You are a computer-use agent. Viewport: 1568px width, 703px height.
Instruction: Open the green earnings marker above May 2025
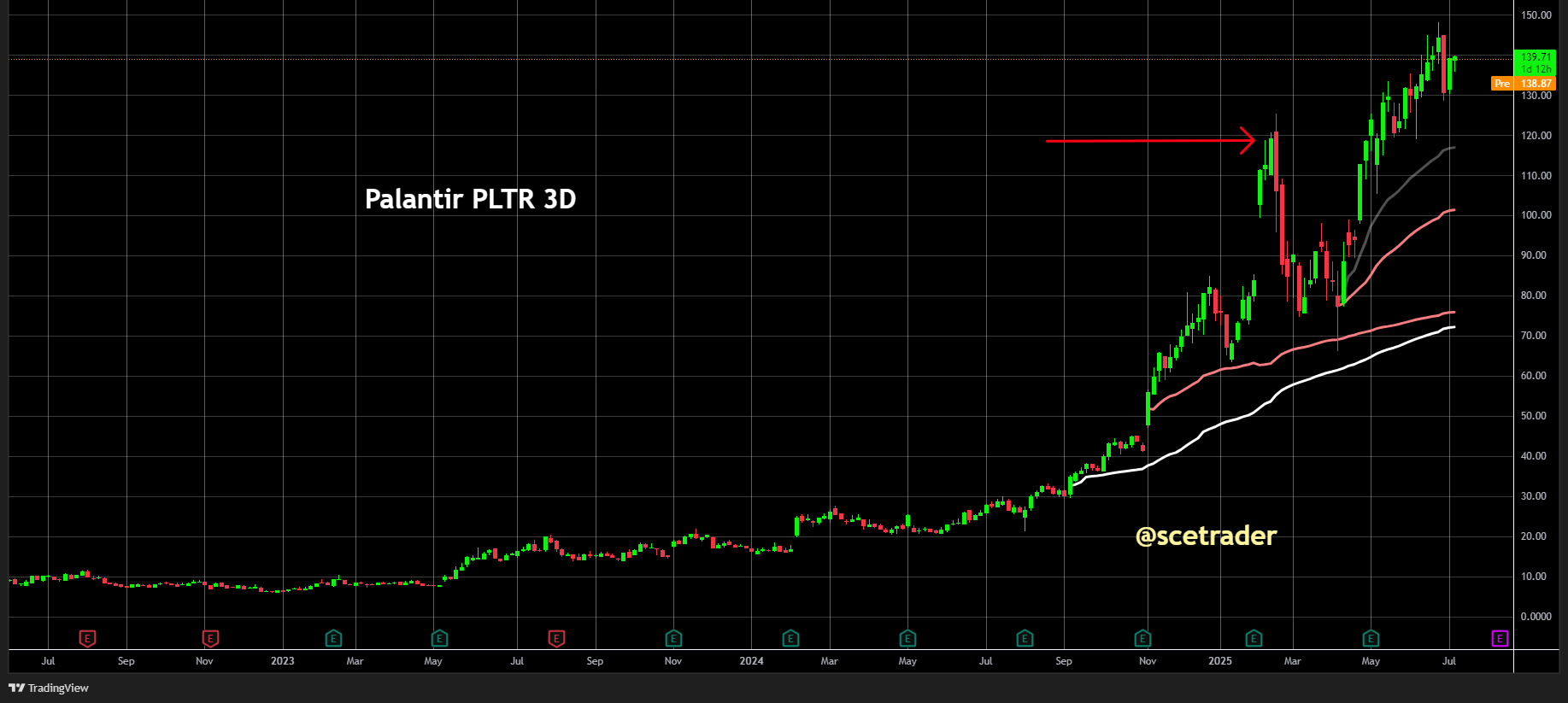tap(1371, 638)
